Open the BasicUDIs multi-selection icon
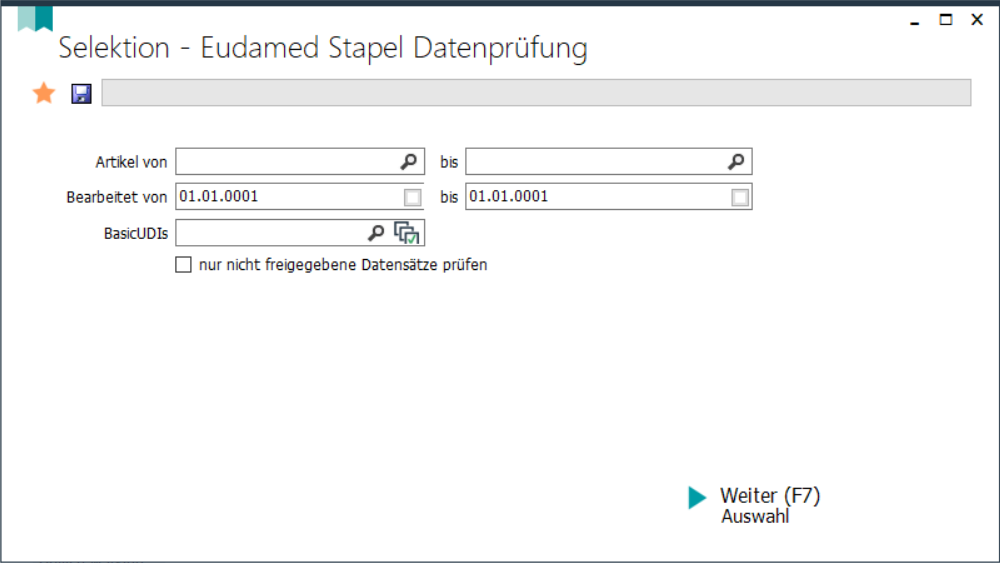Viewport: 1000px width, 563px height. [407, 233]
